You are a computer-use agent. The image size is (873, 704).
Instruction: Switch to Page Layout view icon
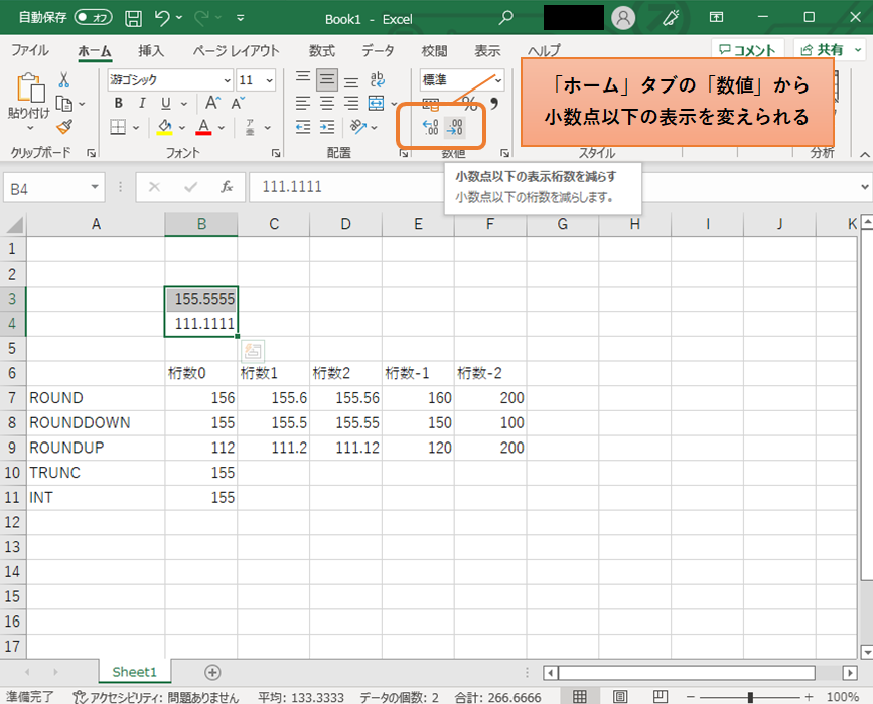(x=620, y=697)
